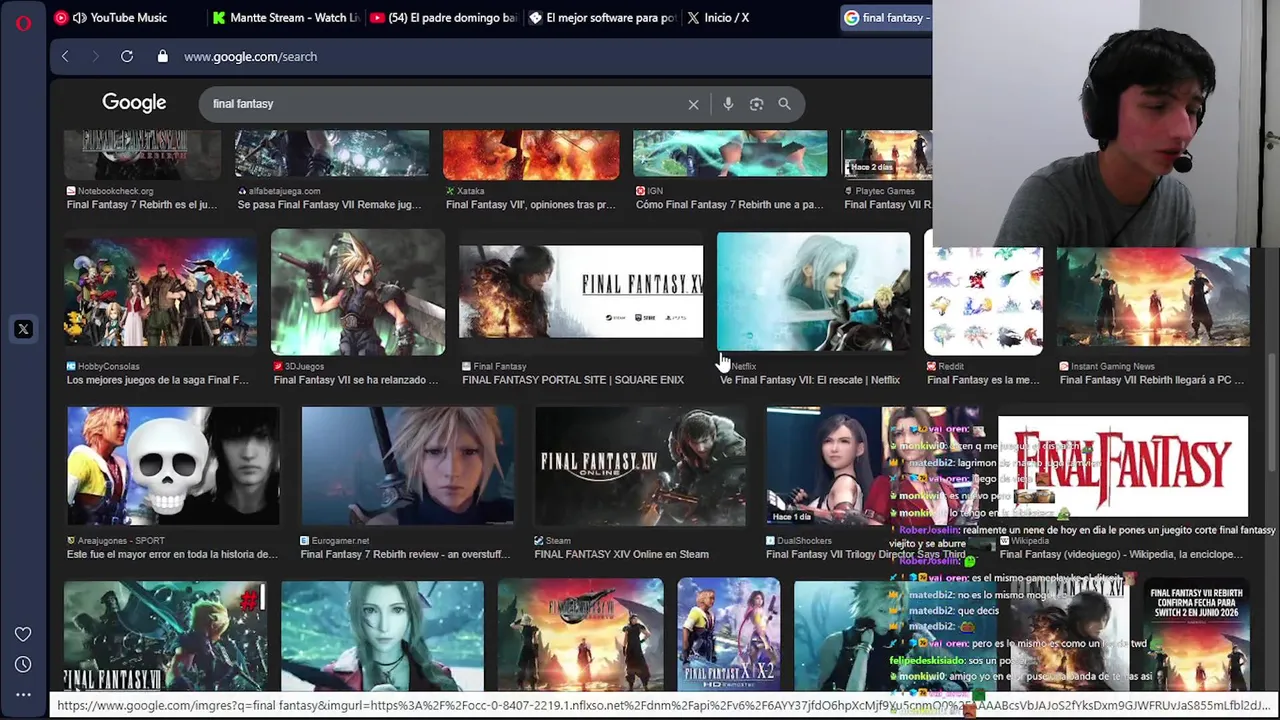Click 'Este fue el mayor error' caption

(172, 554)
